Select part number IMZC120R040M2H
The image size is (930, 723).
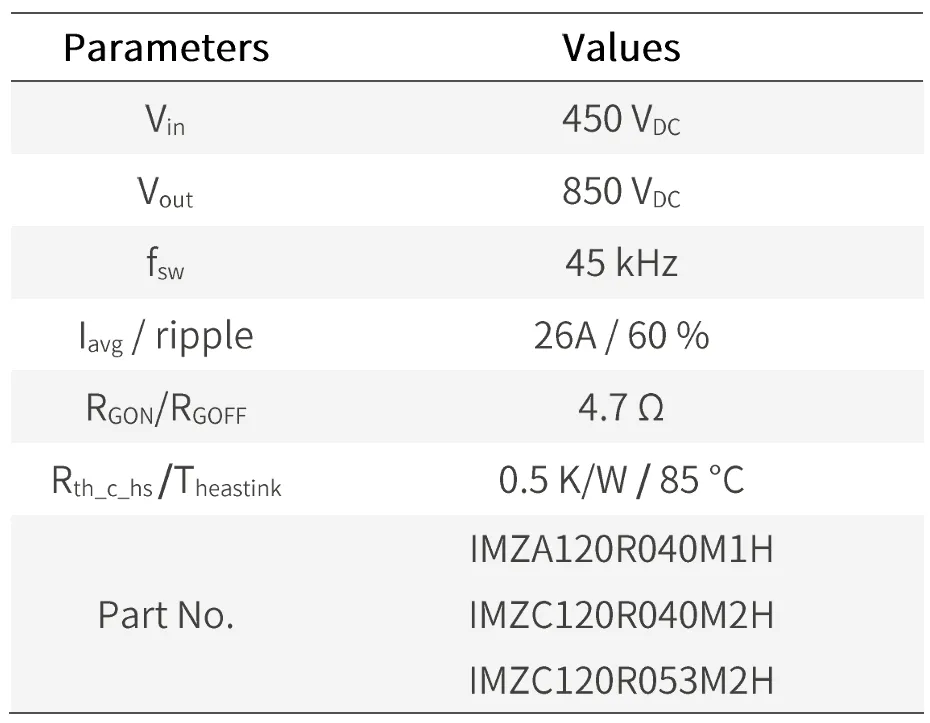point(621,614)
